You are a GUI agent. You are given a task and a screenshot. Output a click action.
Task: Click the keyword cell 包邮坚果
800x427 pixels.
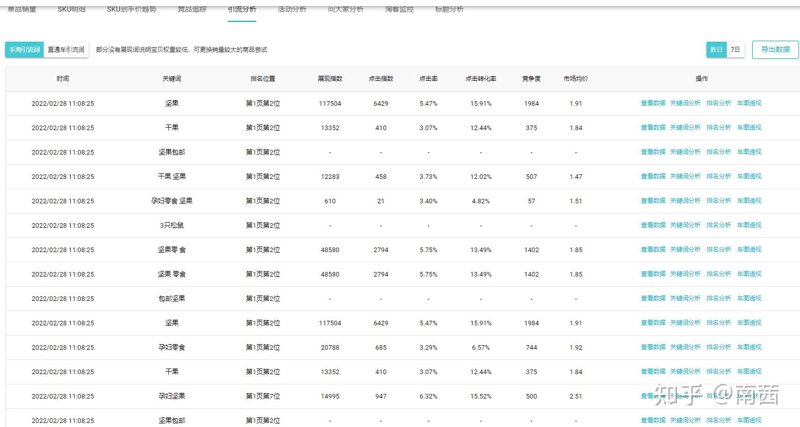tap(172, 298)
